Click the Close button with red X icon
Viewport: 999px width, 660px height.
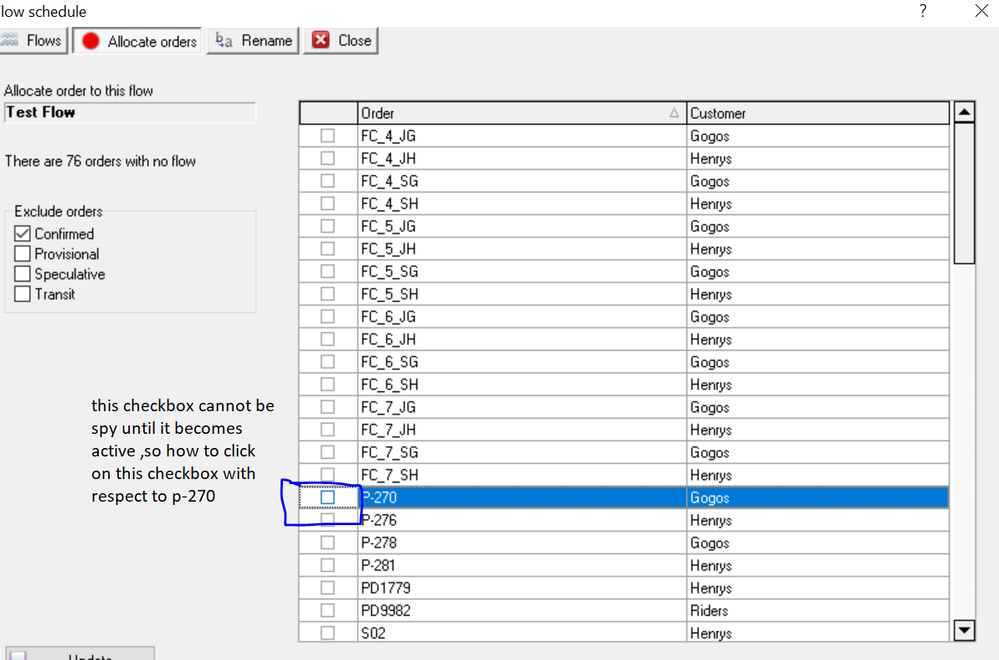341,41
